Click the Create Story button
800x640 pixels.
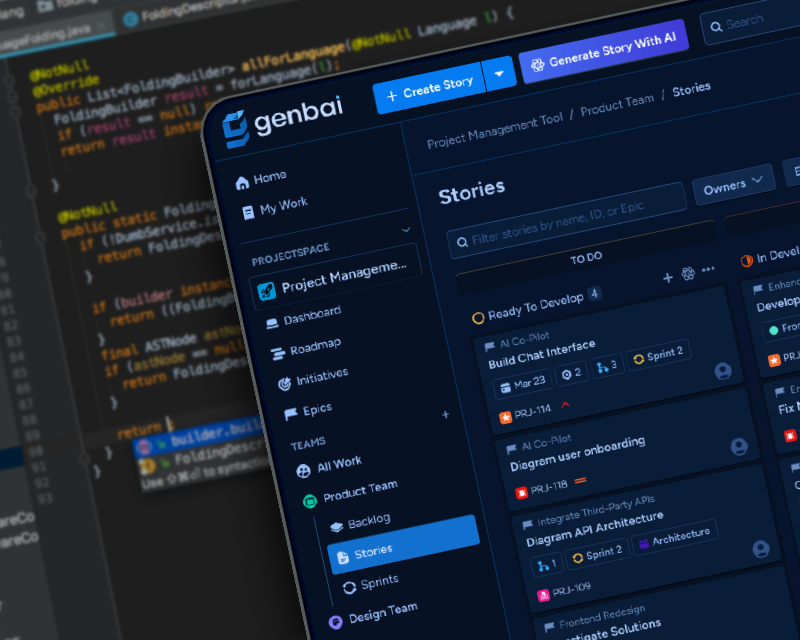(428, 89)
